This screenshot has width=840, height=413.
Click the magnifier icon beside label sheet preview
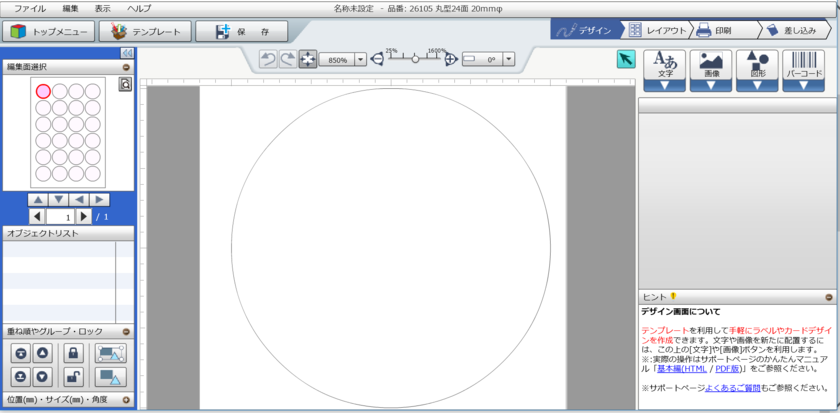coord(125,85)
